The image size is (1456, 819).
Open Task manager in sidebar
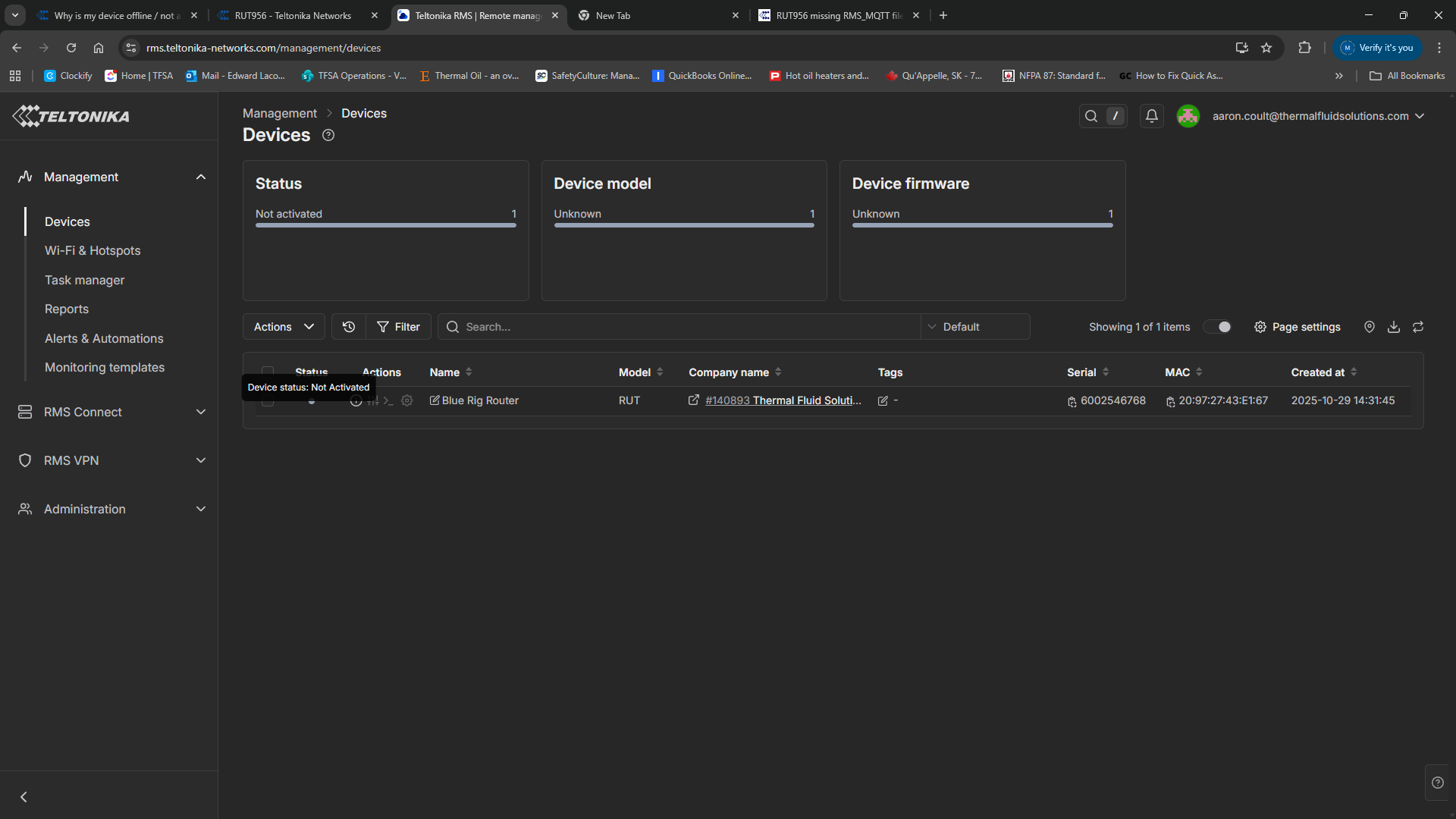tap(84, 280)
